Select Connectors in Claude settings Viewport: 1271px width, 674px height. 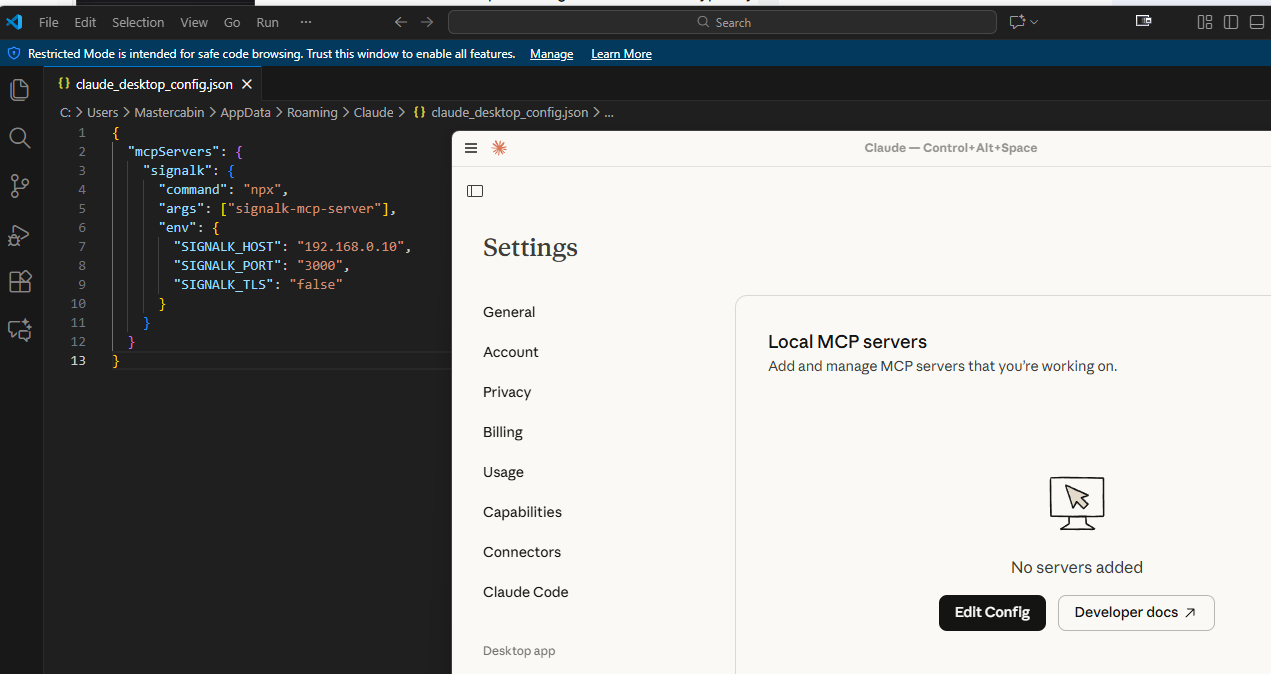tap(521, 552)
